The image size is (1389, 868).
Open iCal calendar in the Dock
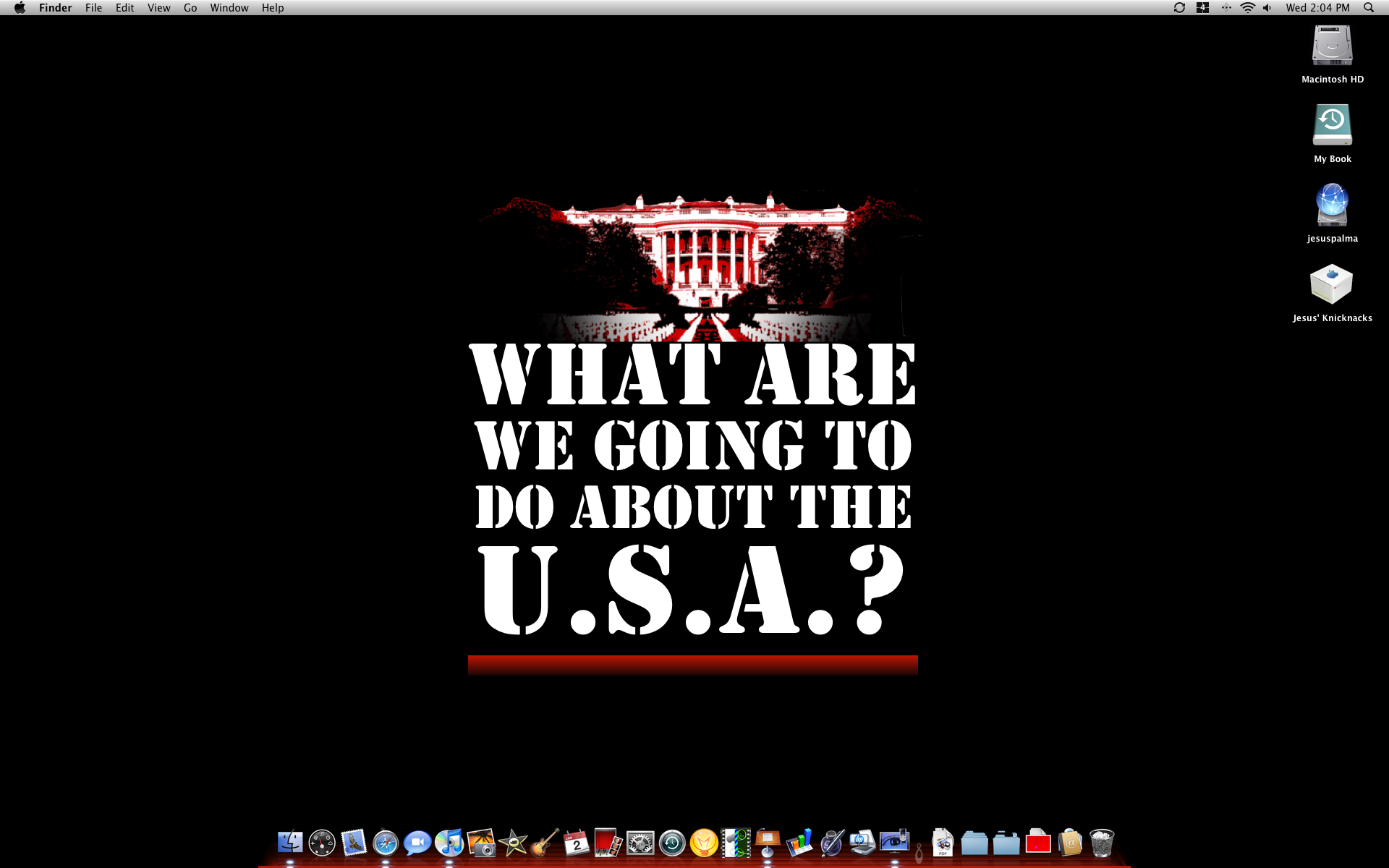point(577,843)
